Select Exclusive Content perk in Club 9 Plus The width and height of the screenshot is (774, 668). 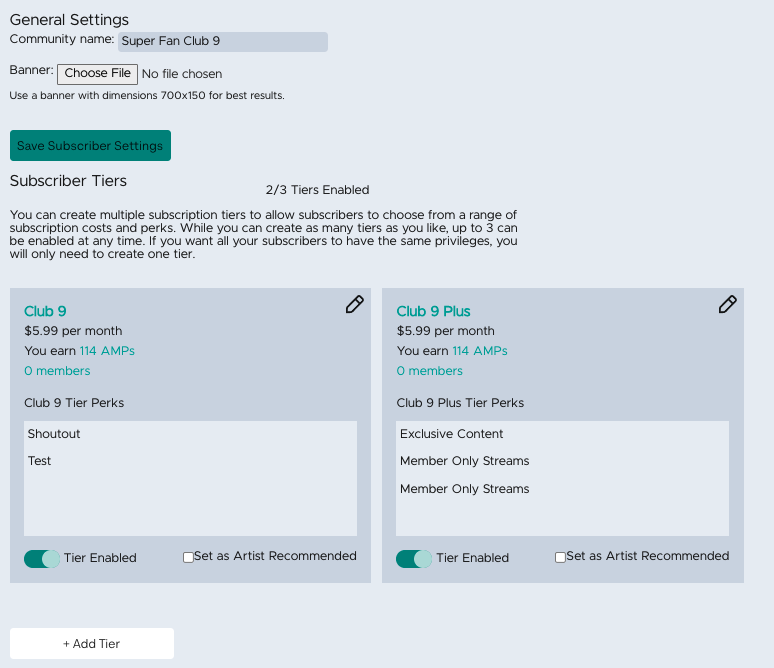coord(451,434)
